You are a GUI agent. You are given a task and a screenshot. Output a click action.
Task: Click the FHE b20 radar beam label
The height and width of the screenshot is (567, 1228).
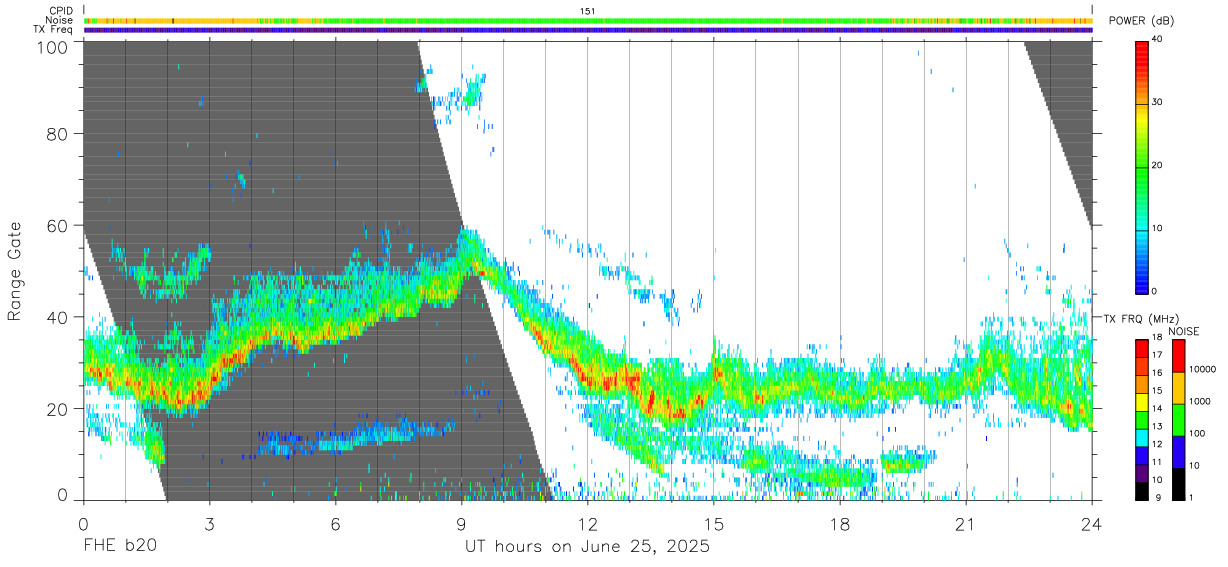(120, 547)
